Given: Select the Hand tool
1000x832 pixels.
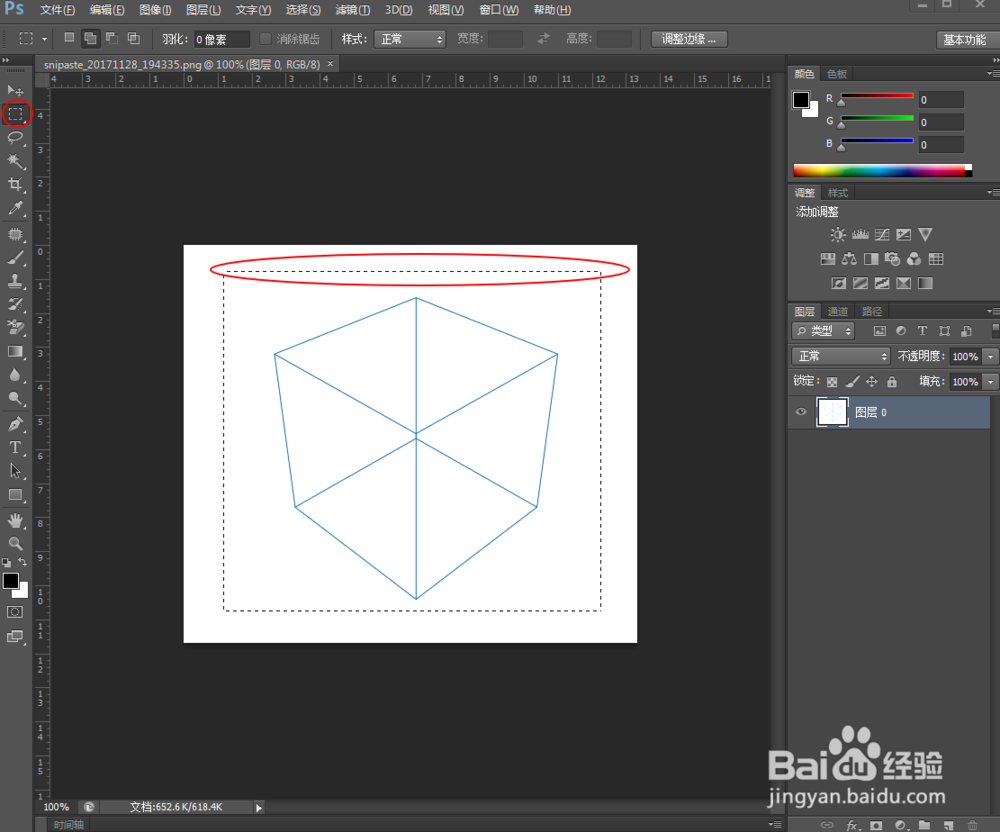Looking at the screenshot, I should [x=15, y=520].
